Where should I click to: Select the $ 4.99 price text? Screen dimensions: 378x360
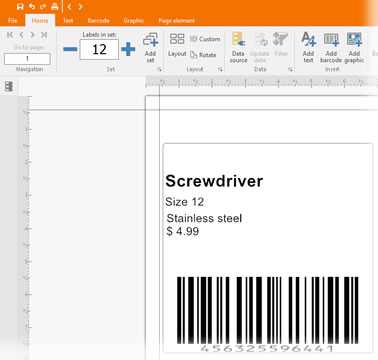[x=183, y=231]
